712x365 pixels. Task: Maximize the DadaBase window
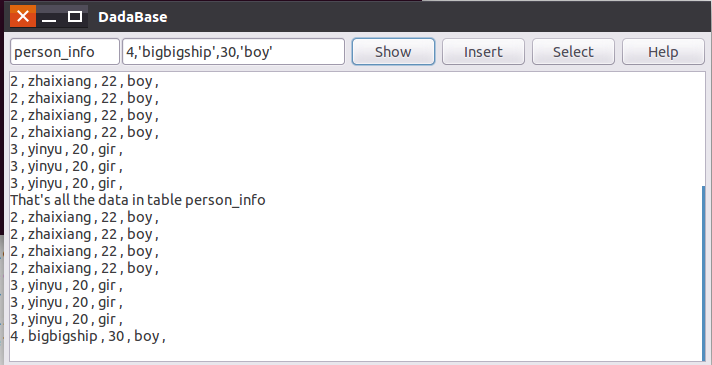(74, 17)
